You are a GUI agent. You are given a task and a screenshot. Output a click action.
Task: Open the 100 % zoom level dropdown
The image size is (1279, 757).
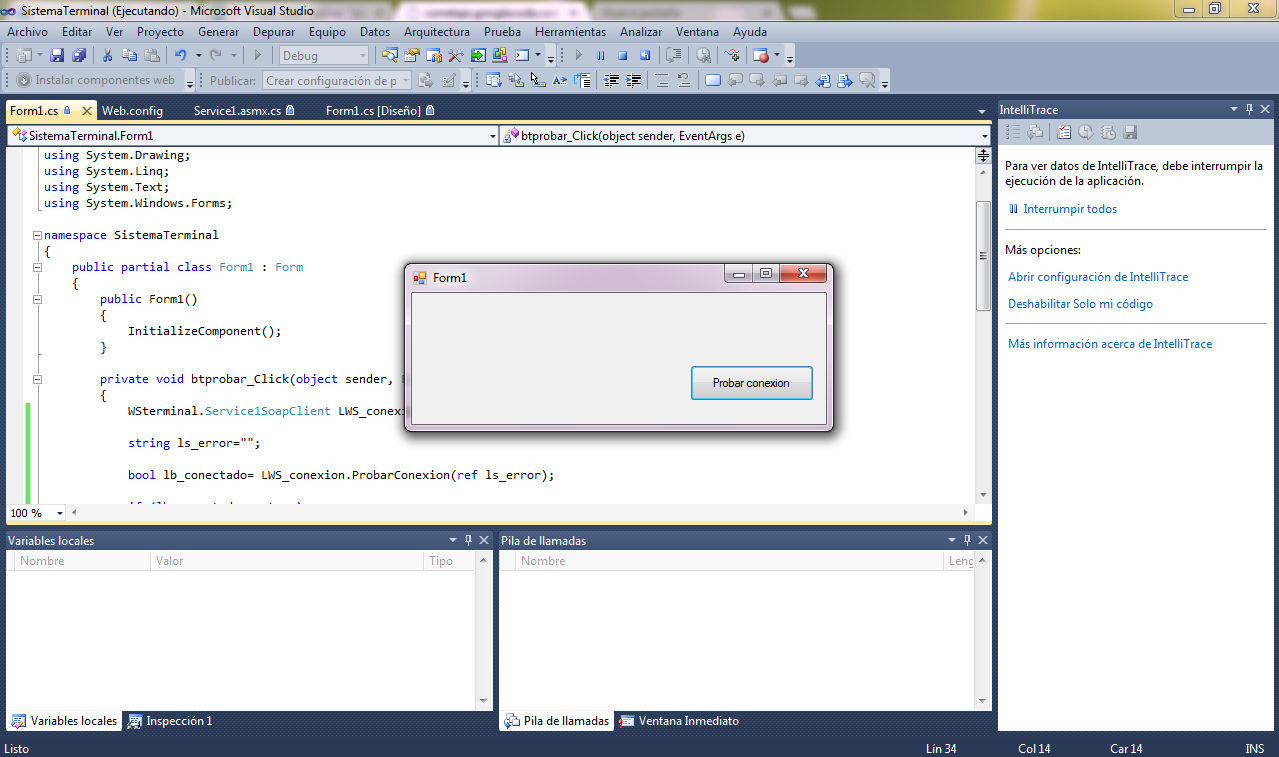60,513
